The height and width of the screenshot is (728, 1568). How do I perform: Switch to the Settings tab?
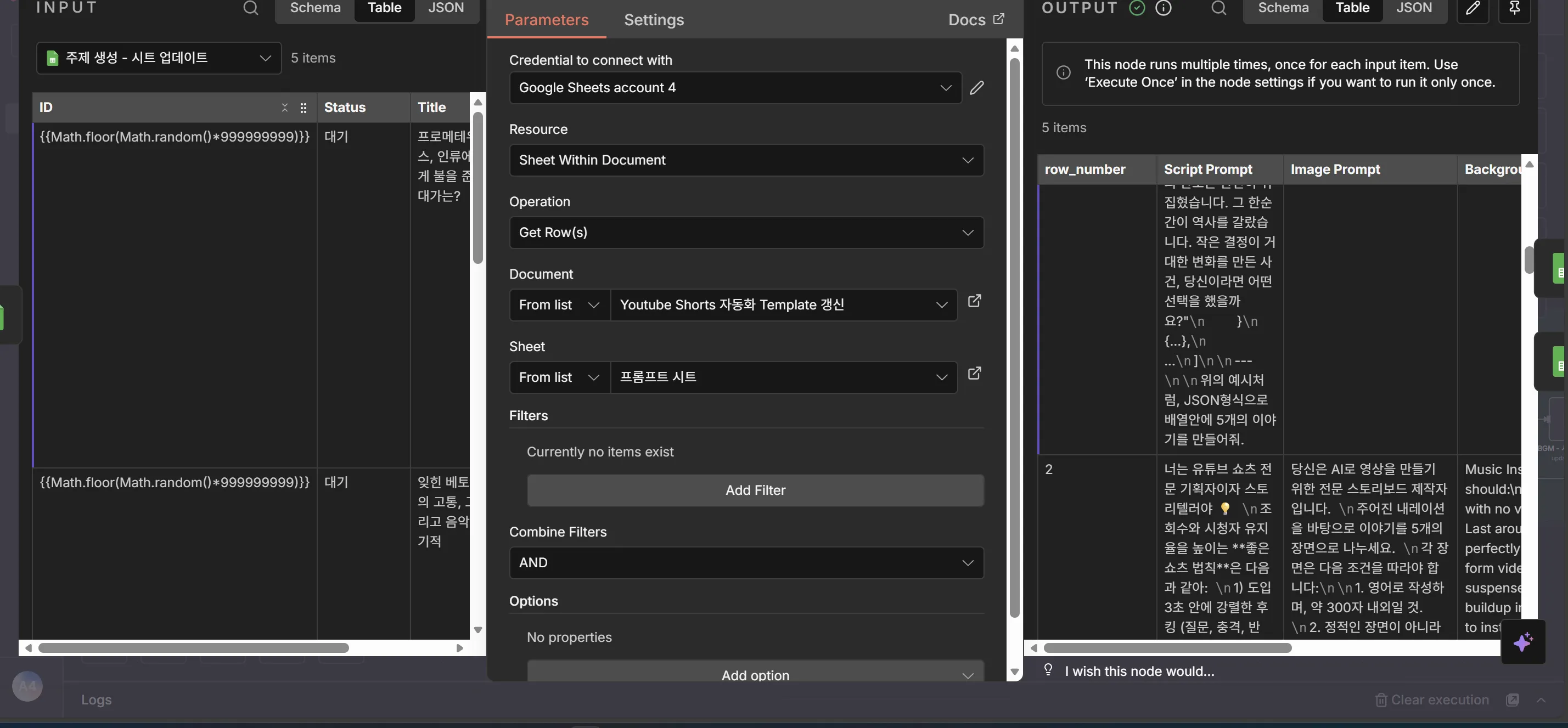[653, 20]
